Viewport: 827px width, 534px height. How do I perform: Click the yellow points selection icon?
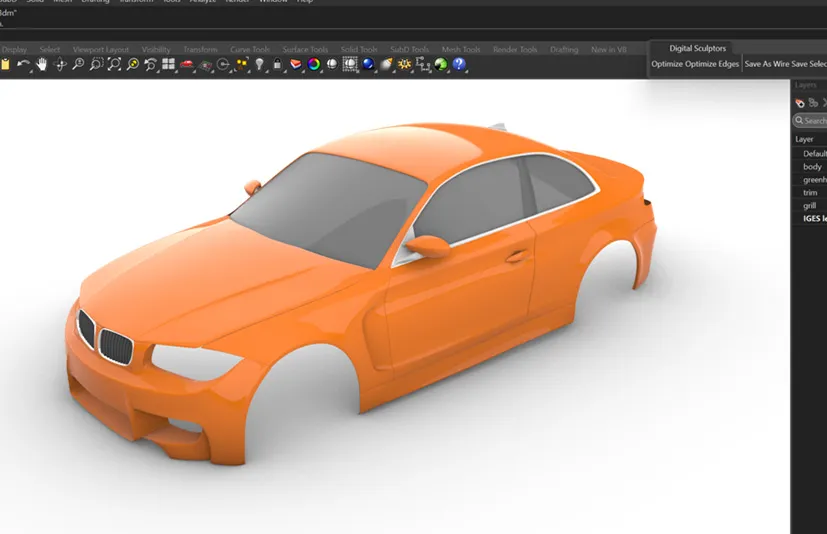tap(242, 64)
